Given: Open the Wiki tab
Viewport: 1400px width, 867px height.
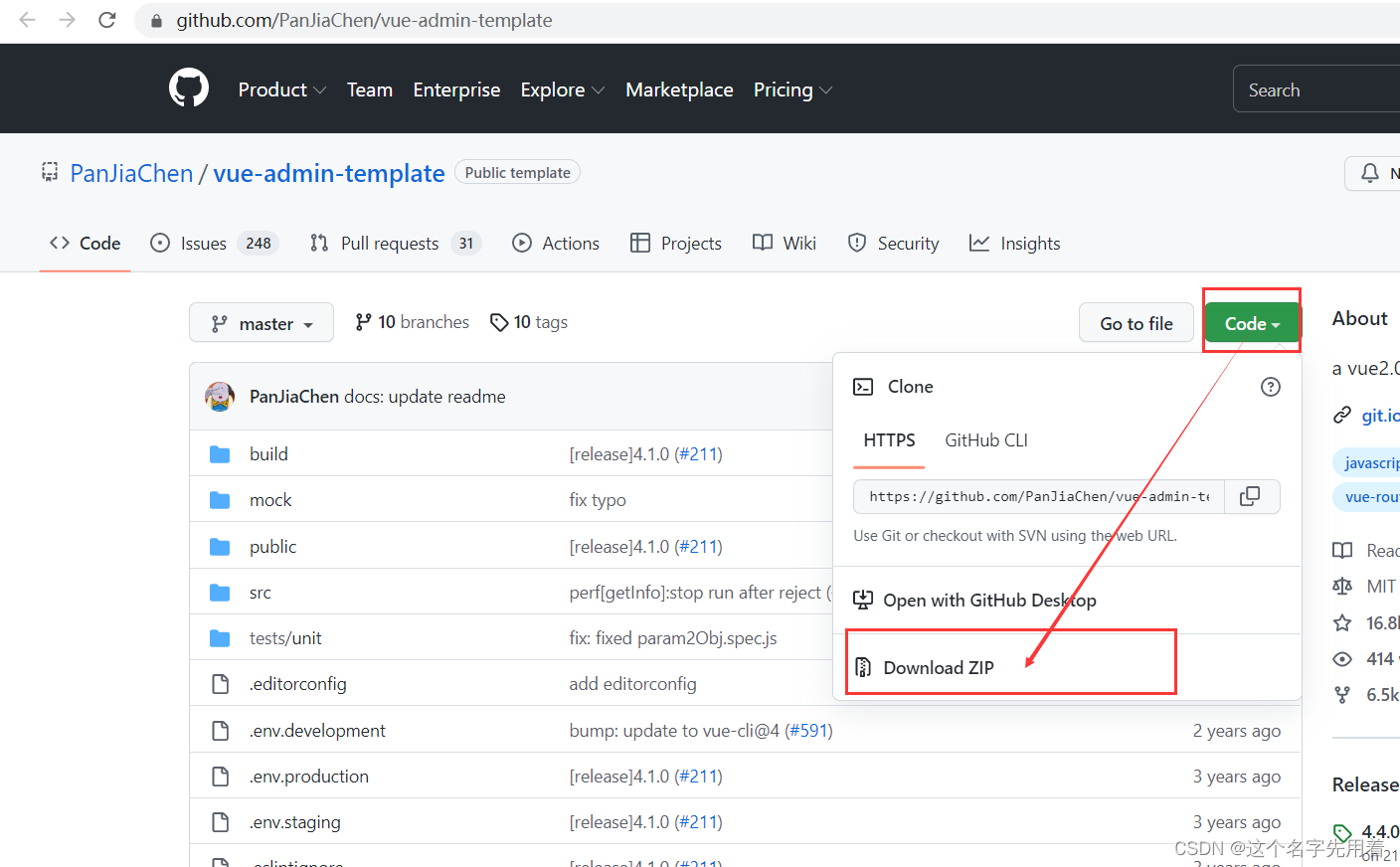Looking at the screenshot, I should [785, 244].
